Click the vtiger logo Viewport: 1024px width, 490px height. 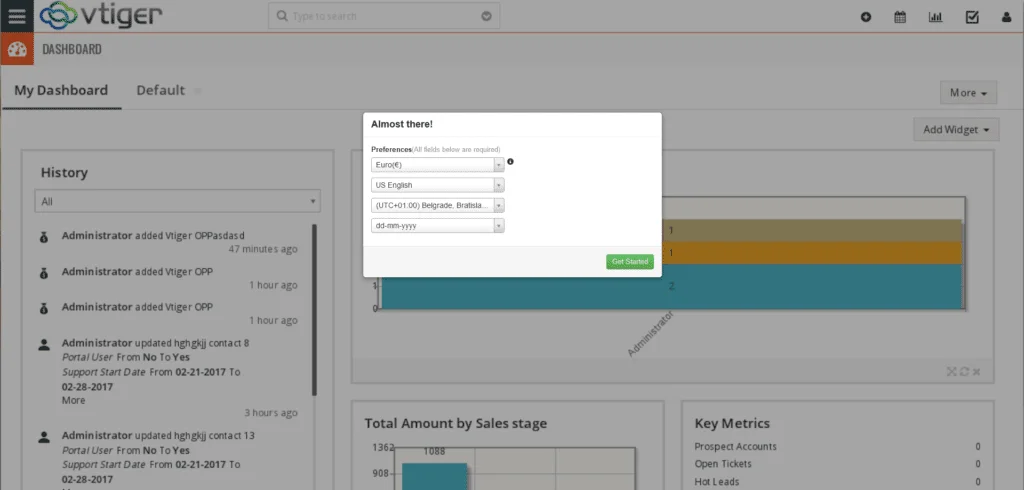point(101,16)
